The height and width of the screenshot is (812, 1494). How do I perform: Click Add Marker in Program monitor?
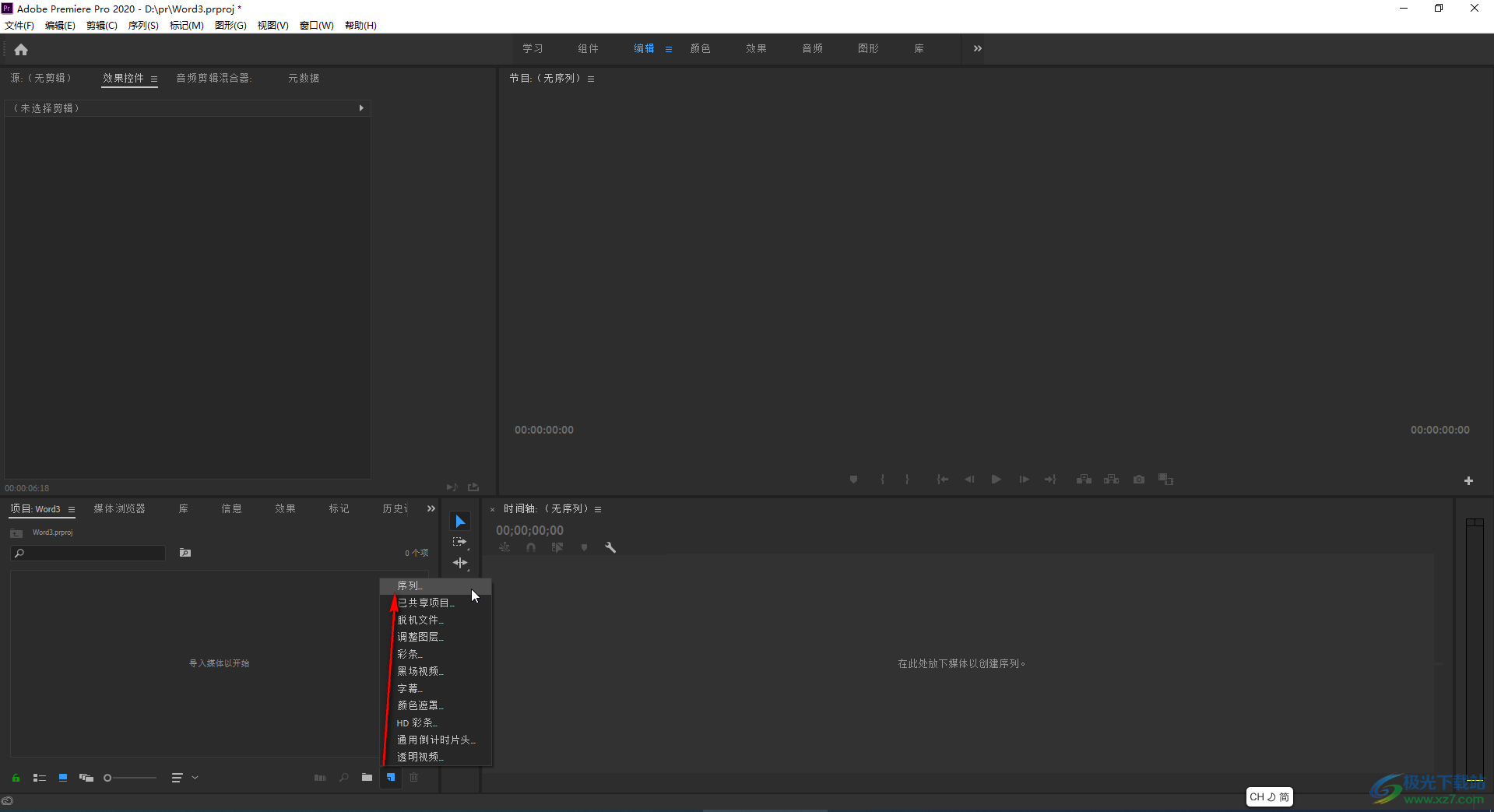tap(853, 480)
